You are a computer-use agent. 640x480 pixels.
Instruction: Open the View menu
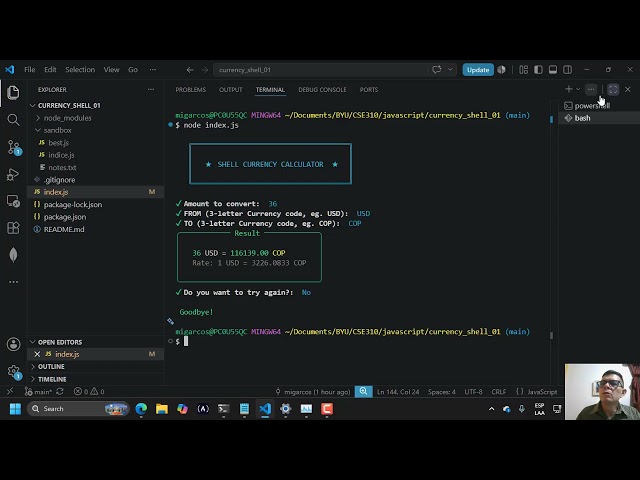111,70
